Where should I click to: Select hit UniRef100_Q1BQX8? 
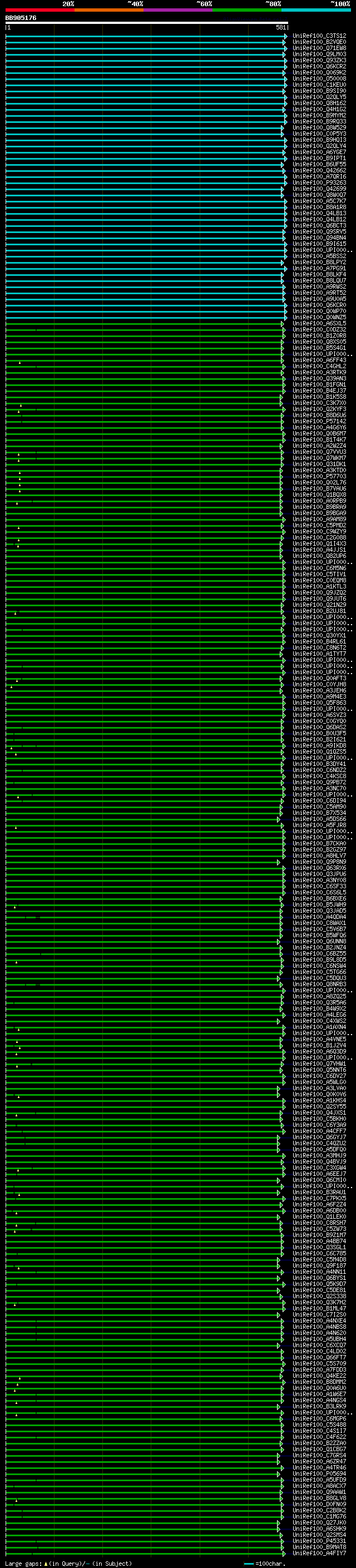pos(319,494)
